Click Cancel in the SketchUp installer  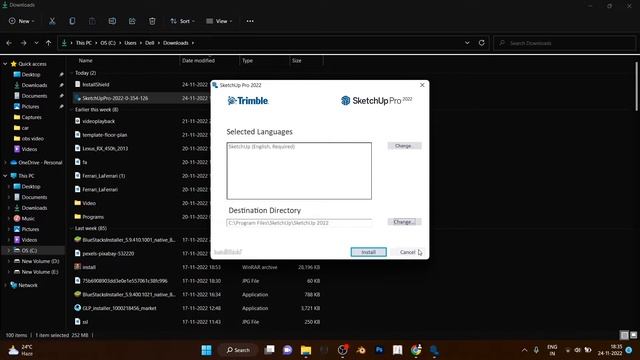click(x=407, y=252)
